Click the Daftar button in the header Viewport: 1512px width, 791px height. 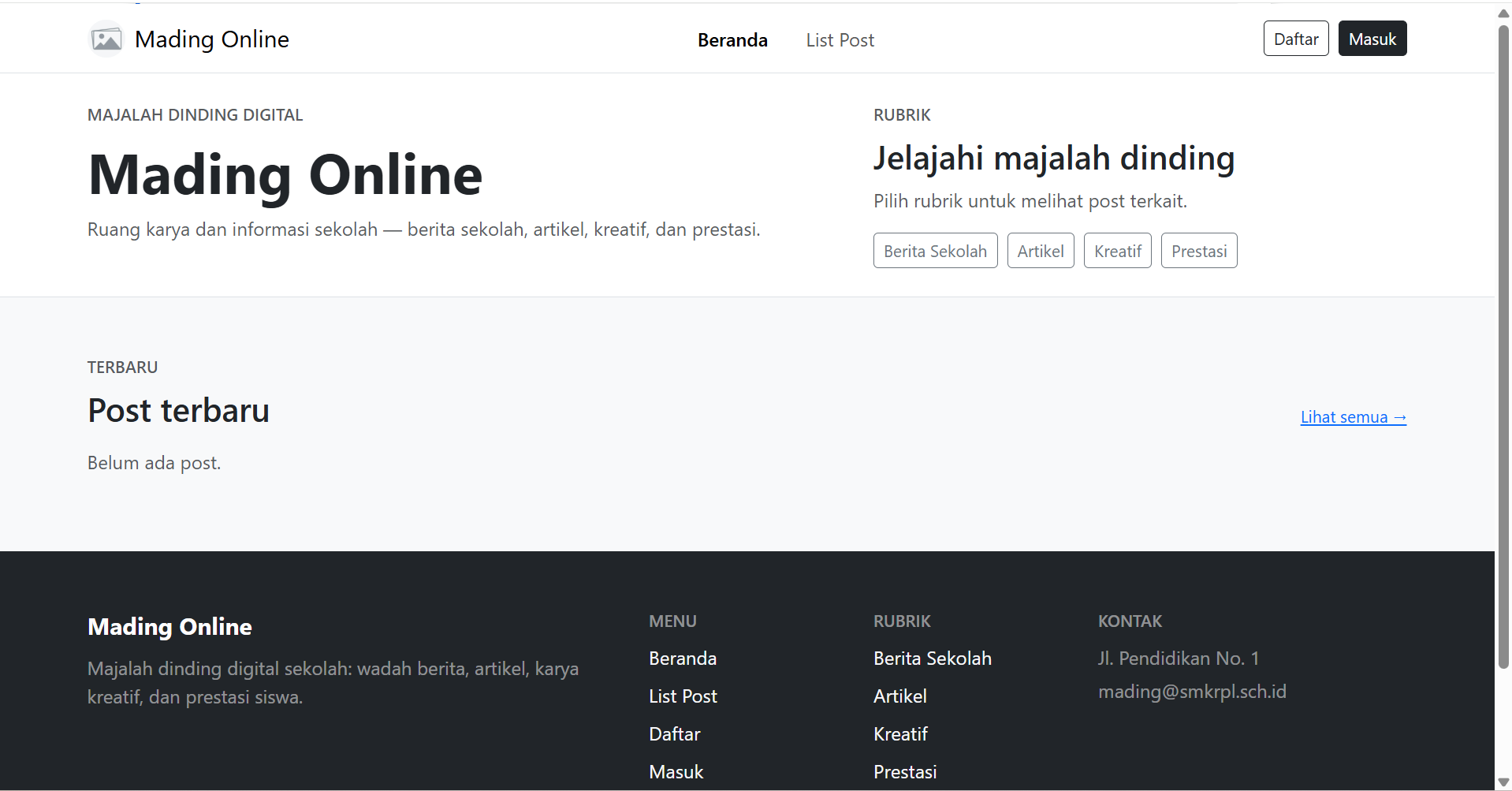coord(1296,39)
